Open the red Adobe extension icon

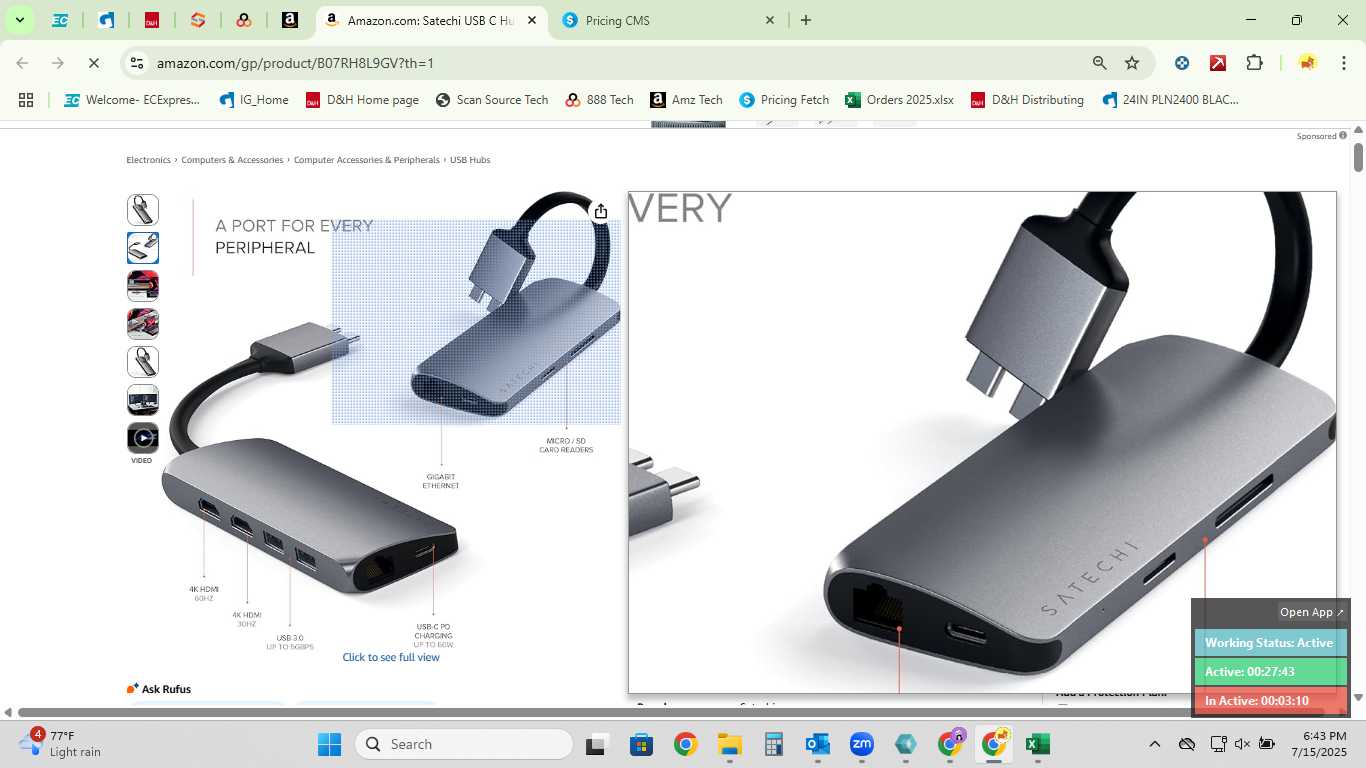click(1218, 63)
